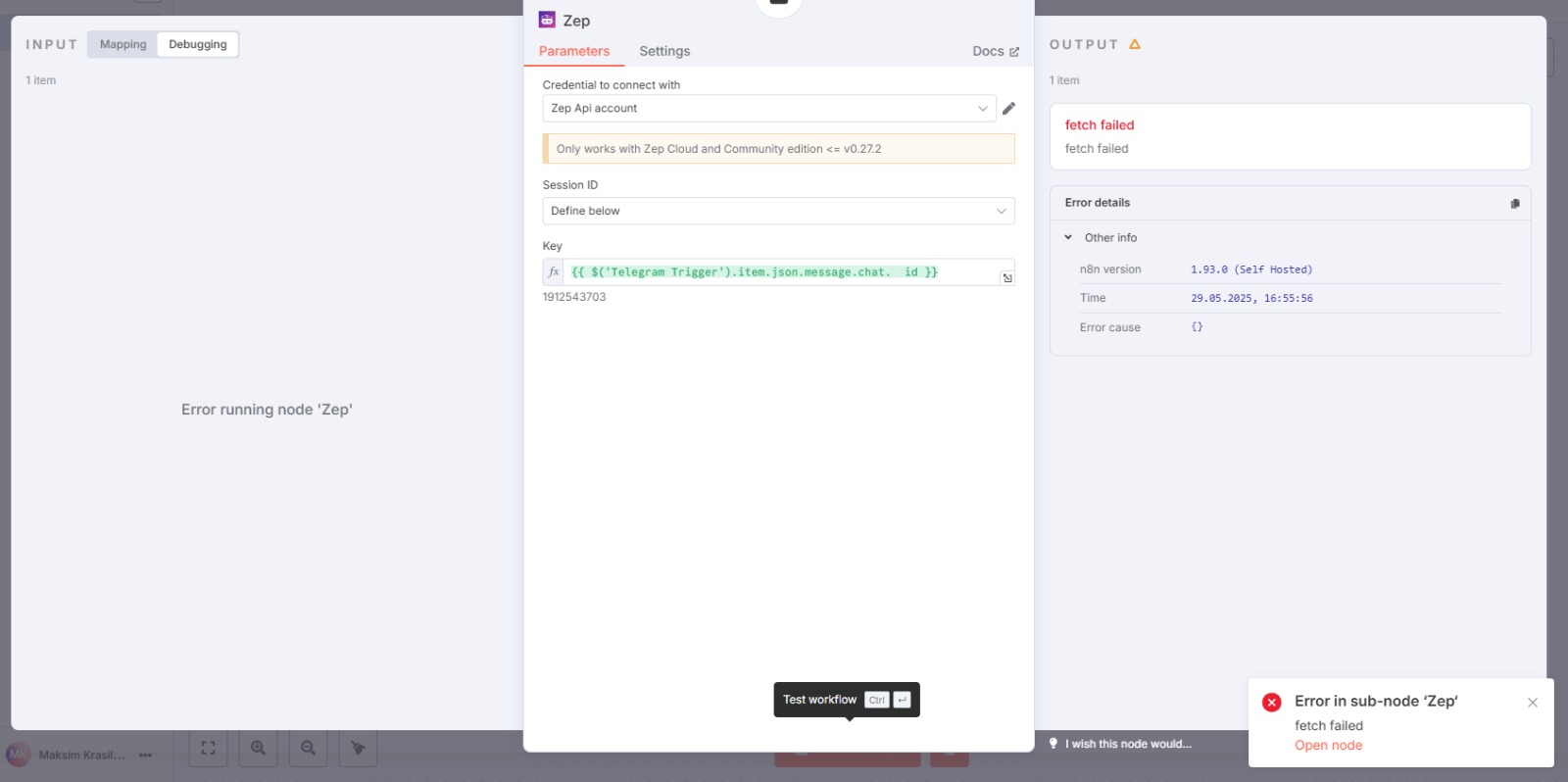Click the Key result value '1912543703'

(574, 297)
